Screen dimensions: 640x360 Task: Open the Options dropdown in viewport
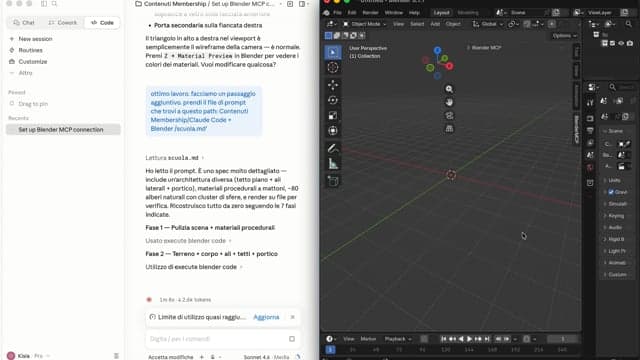564,36
